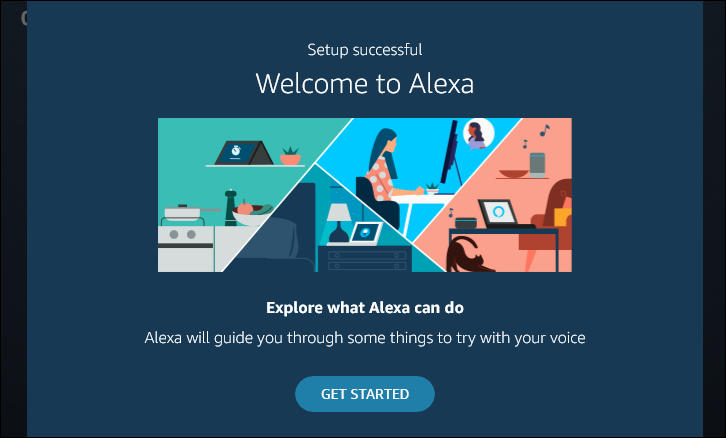Select the Echo device on the nightstand

pyautogui.click(x=366, y=233)
